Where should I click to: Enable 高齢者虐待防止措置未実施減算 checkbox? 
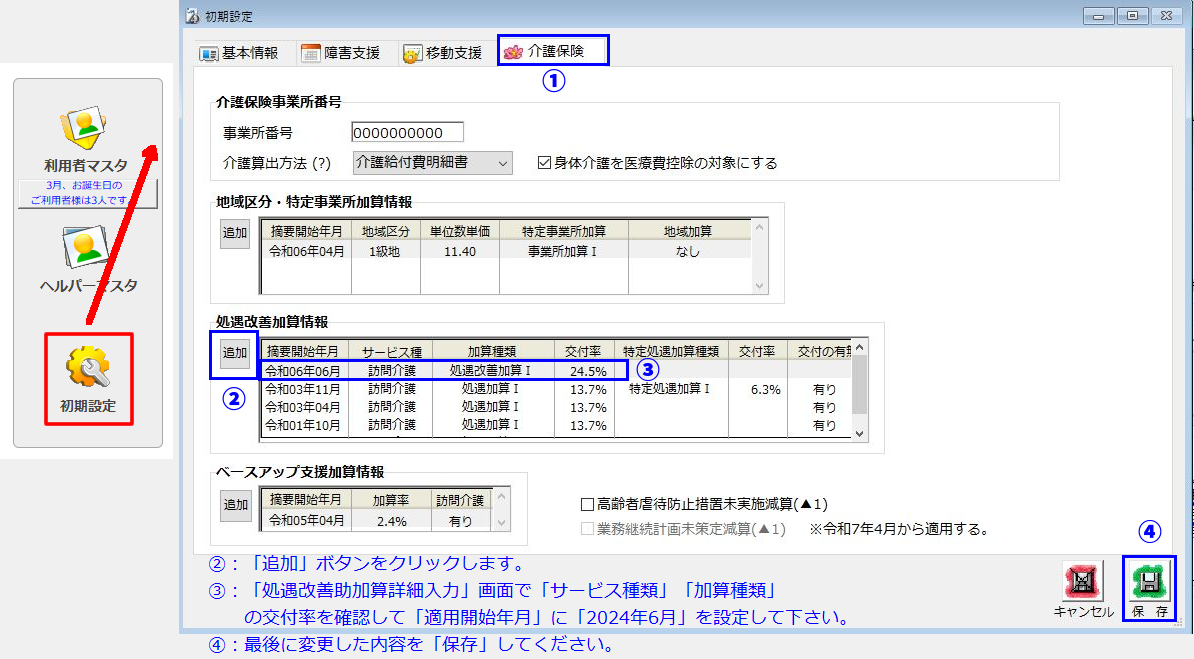[x=587, y=504]
